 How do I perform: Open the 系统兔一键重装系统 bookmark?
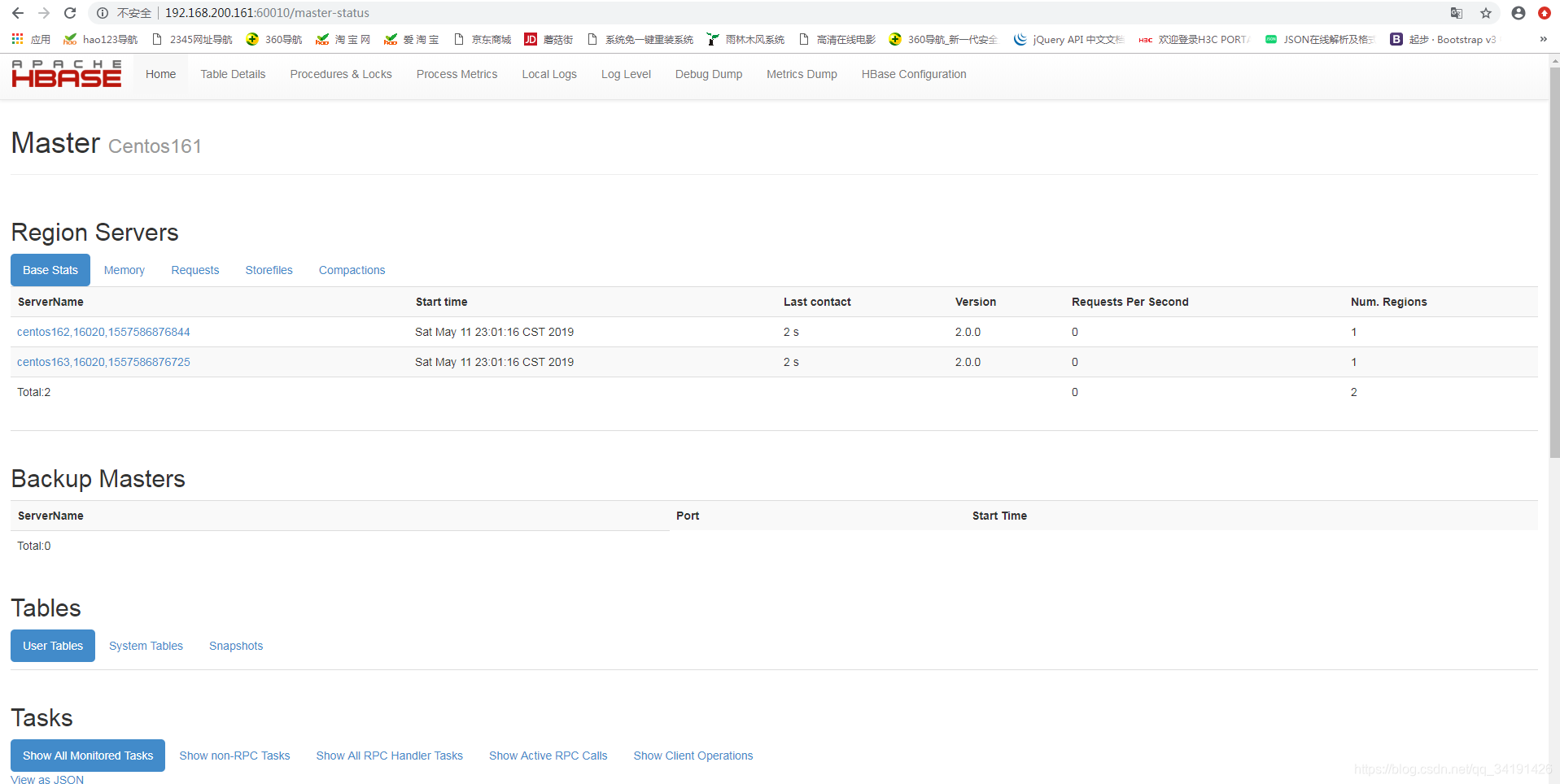pyautogui.click(x=640, y=39)
